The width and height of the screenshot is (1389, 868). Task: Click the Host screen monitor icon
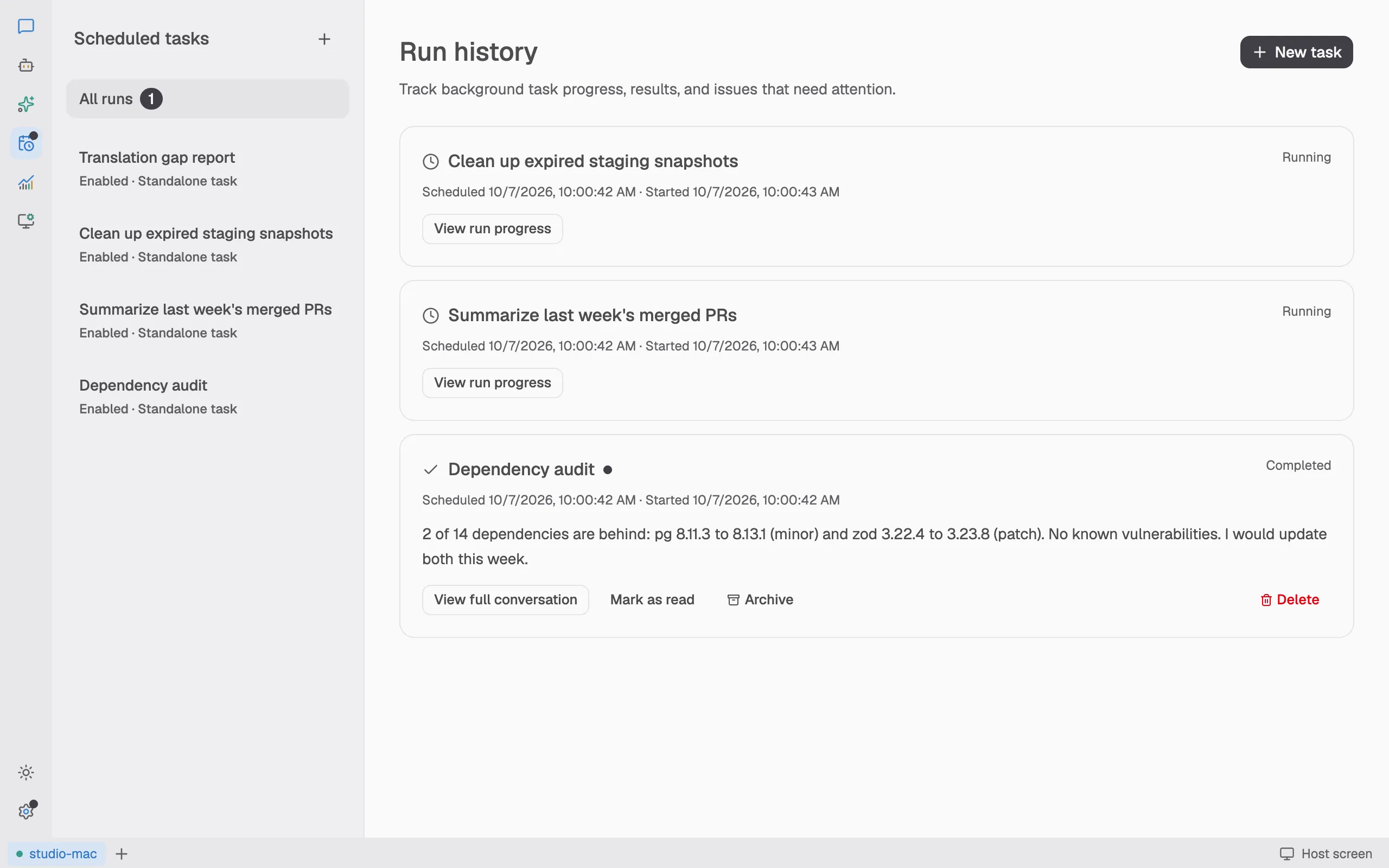(x=1287, y=854)
